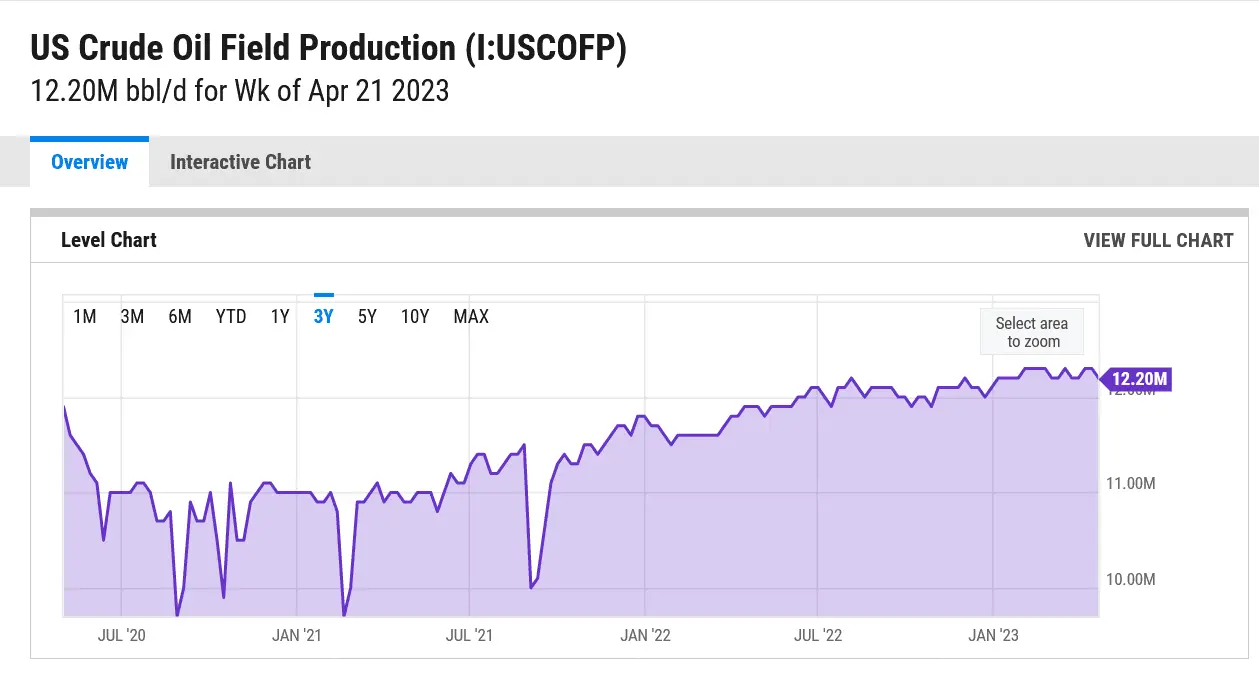The height and width of the screenshot is (684, 1259).
Task: Click the JUL '20 x-axis label
Action: [123, 635]
